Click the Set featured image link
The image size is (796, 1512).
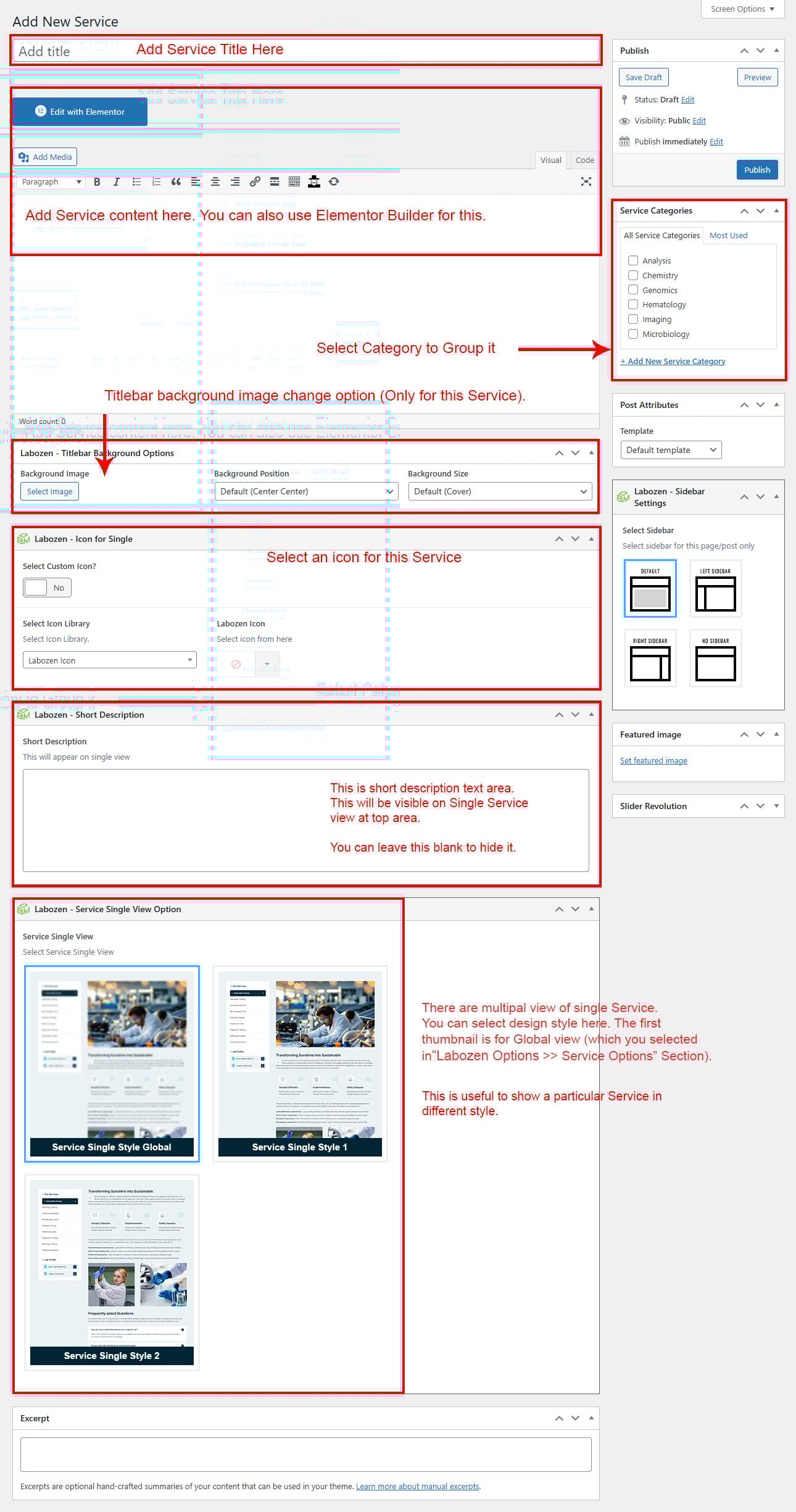point(653,760)
